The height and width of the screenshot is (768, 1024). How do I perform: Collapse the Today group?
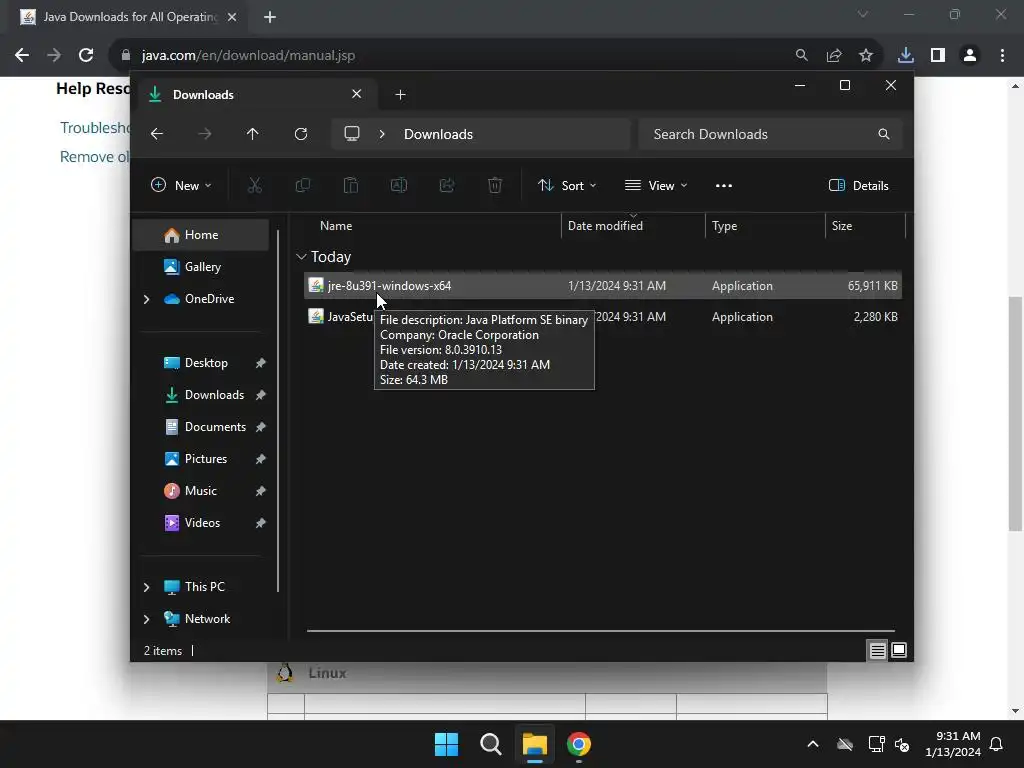tap(301, 257)
